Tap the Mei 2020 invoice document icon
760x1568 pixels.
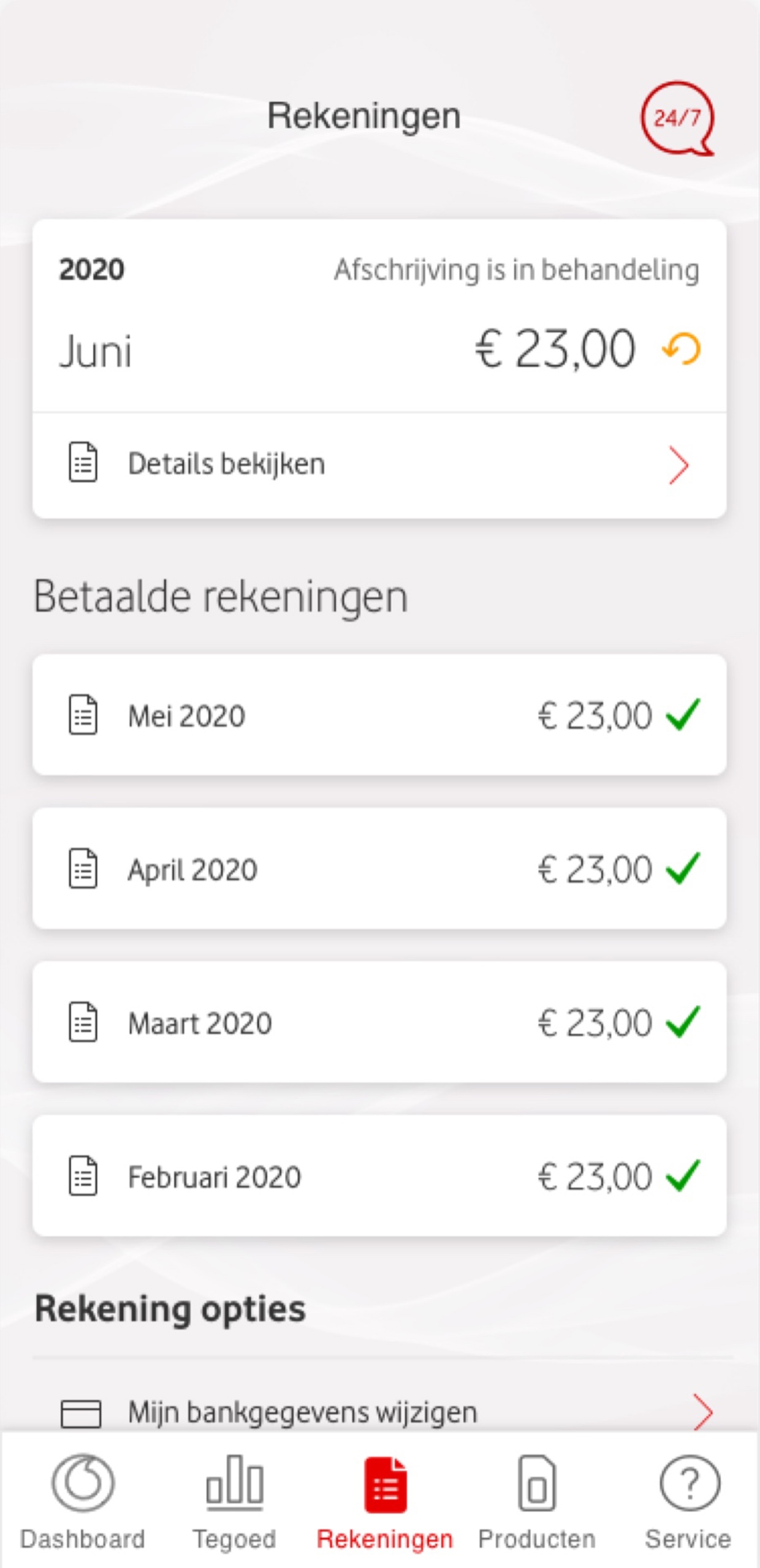(83, 715)
